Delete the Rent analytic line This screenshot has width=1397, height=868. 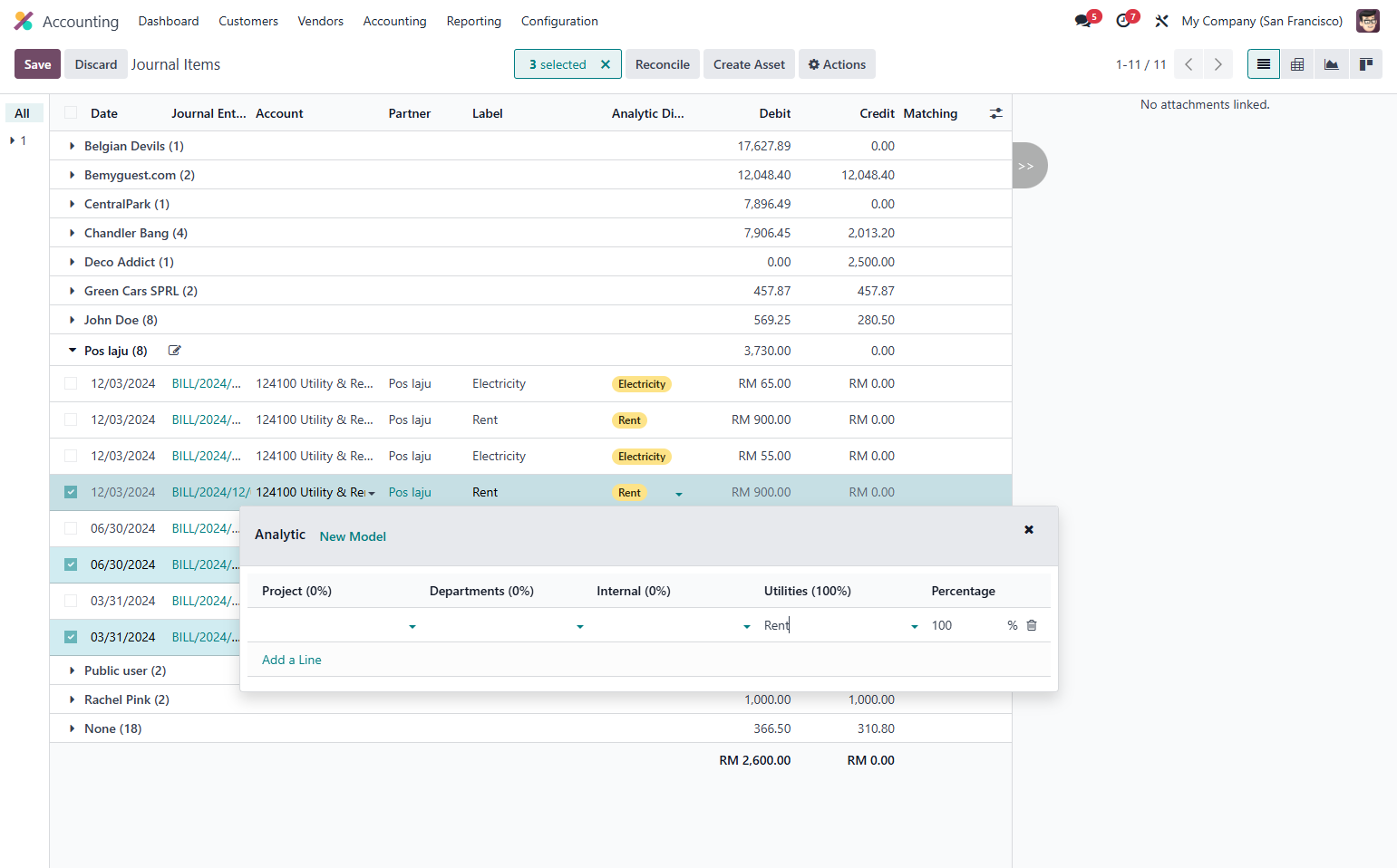[1032, 625]
